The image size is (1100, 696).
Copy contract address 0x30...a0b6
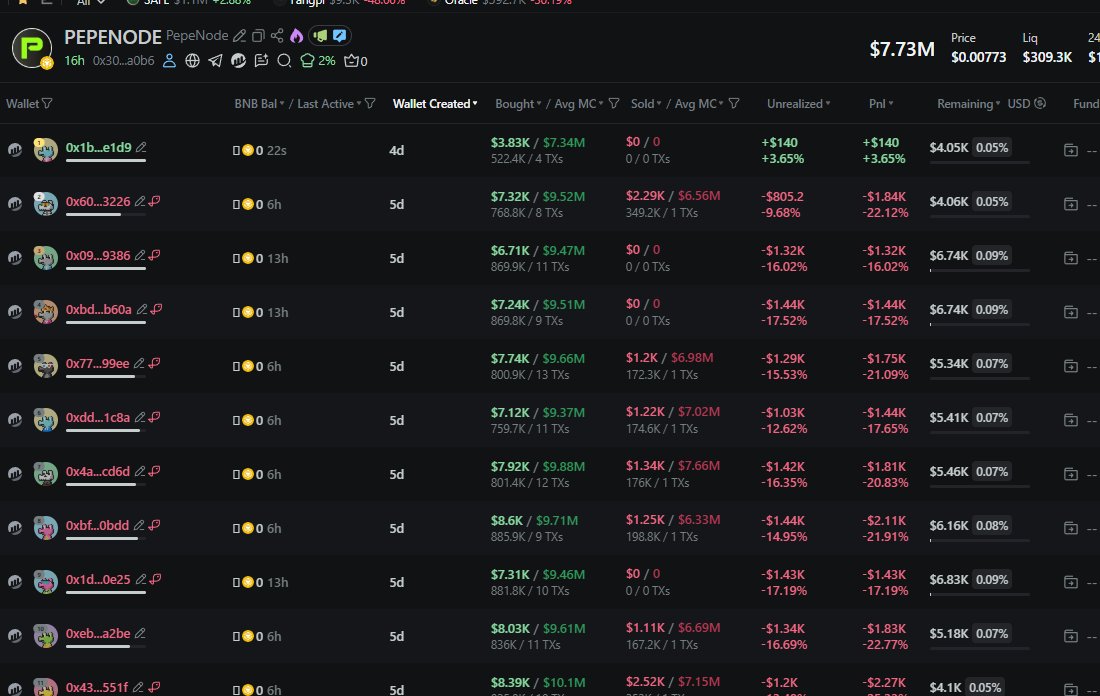pyautogui.click(x=123, y=61)
